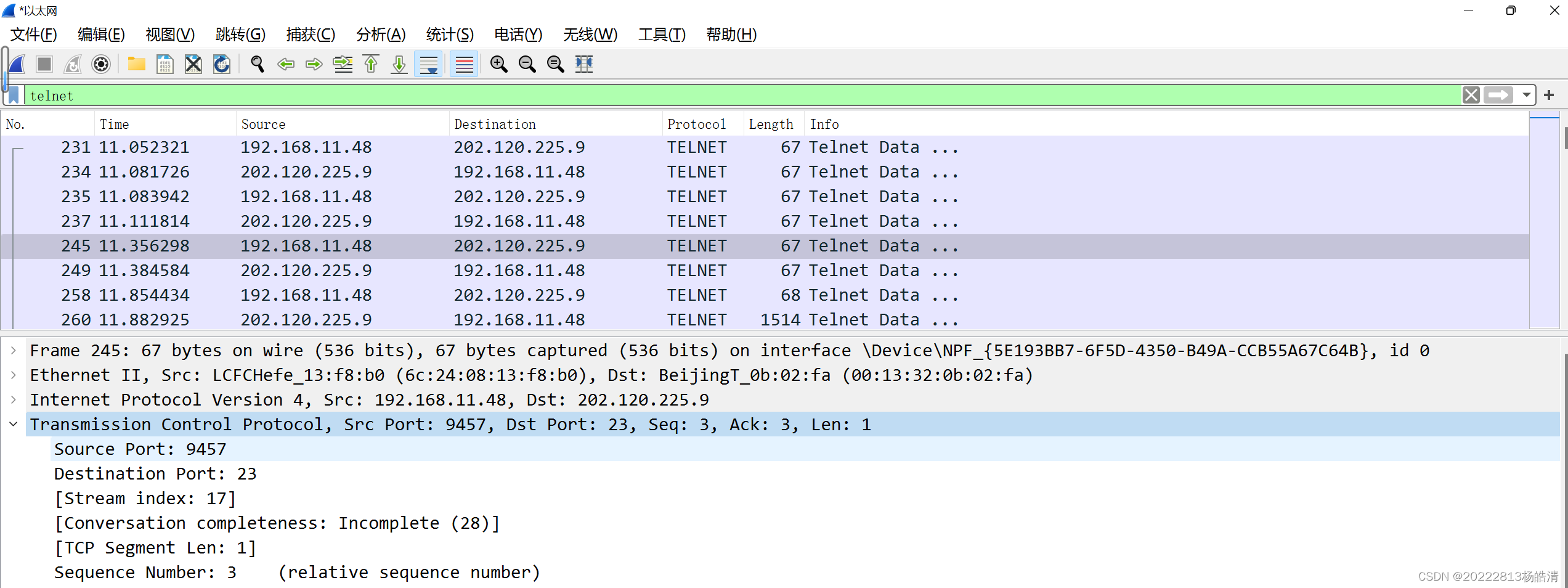The width and height of the screenshot is (1568, 588).
Task: Open the 无线(W) menu
Action: coord(591,35)
